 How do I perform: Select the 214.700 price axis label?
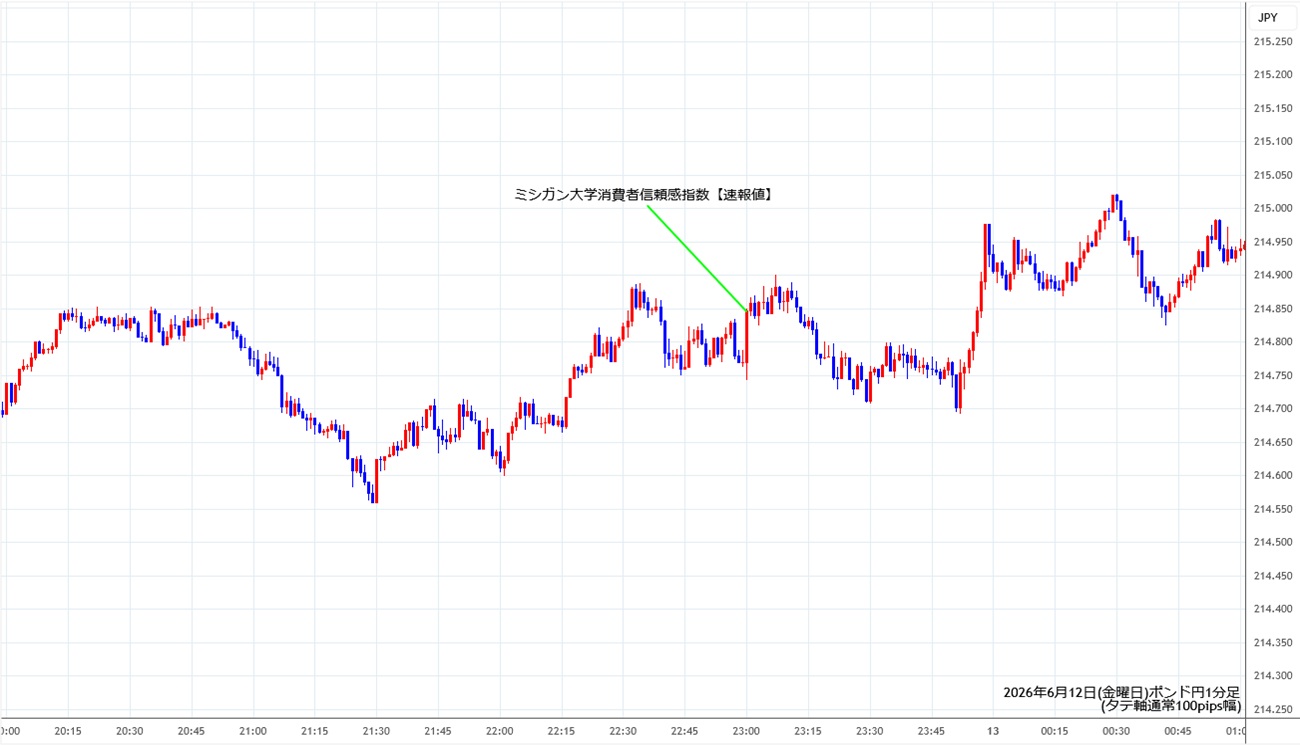pyautogui.click(x=1273, y=408)
